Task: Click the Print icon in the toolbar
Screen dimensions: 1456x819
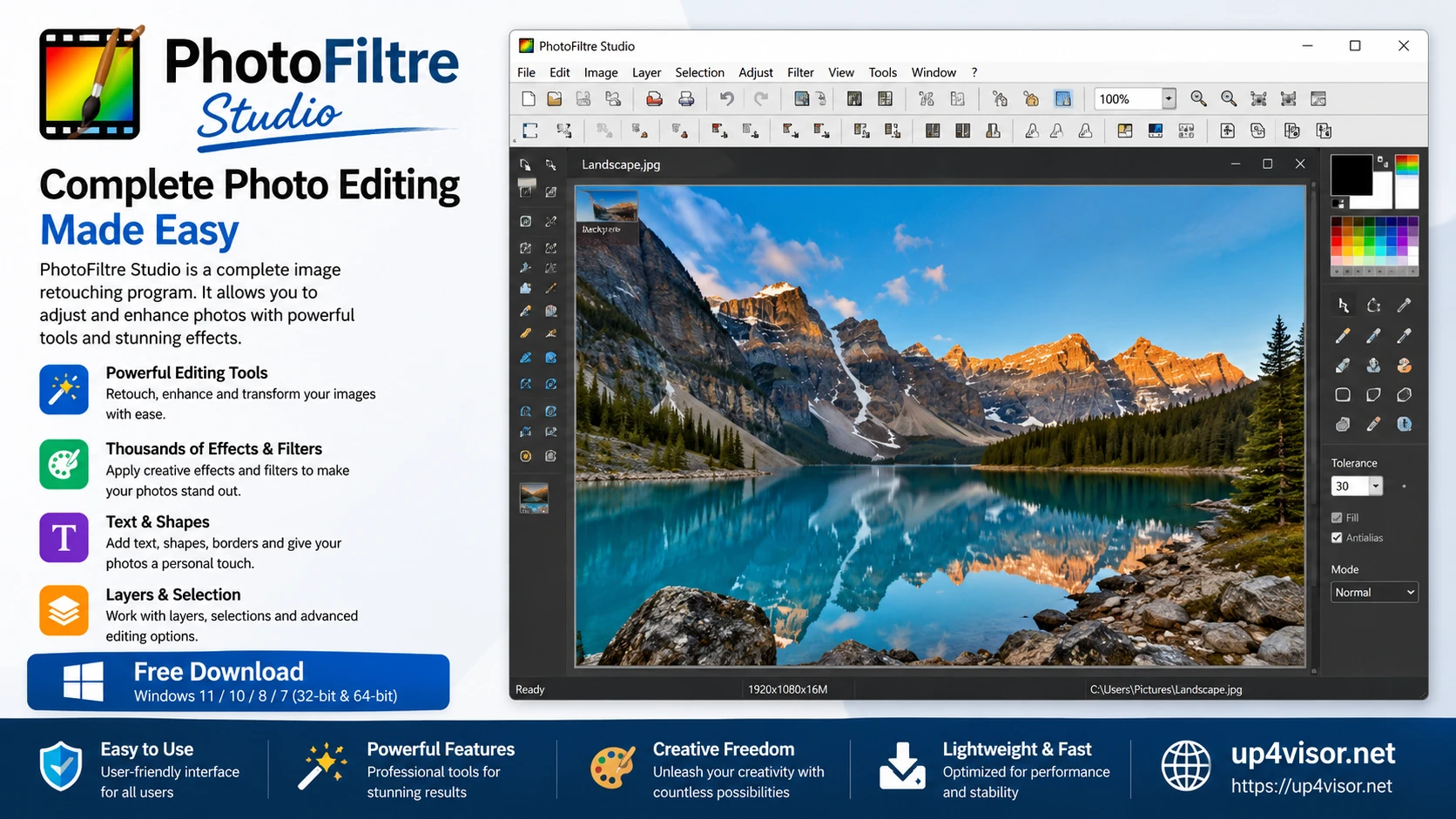Action: point(686,99)
